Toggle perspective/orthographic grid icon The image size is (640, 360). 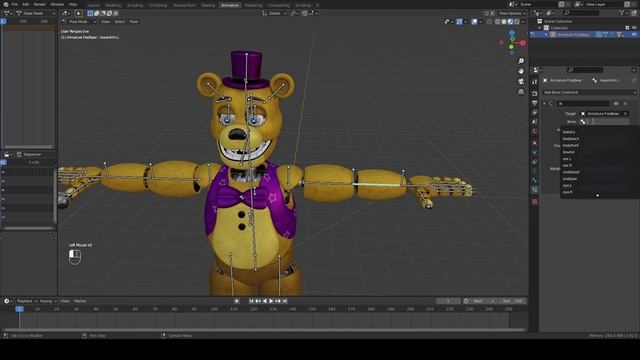[521, 91]
